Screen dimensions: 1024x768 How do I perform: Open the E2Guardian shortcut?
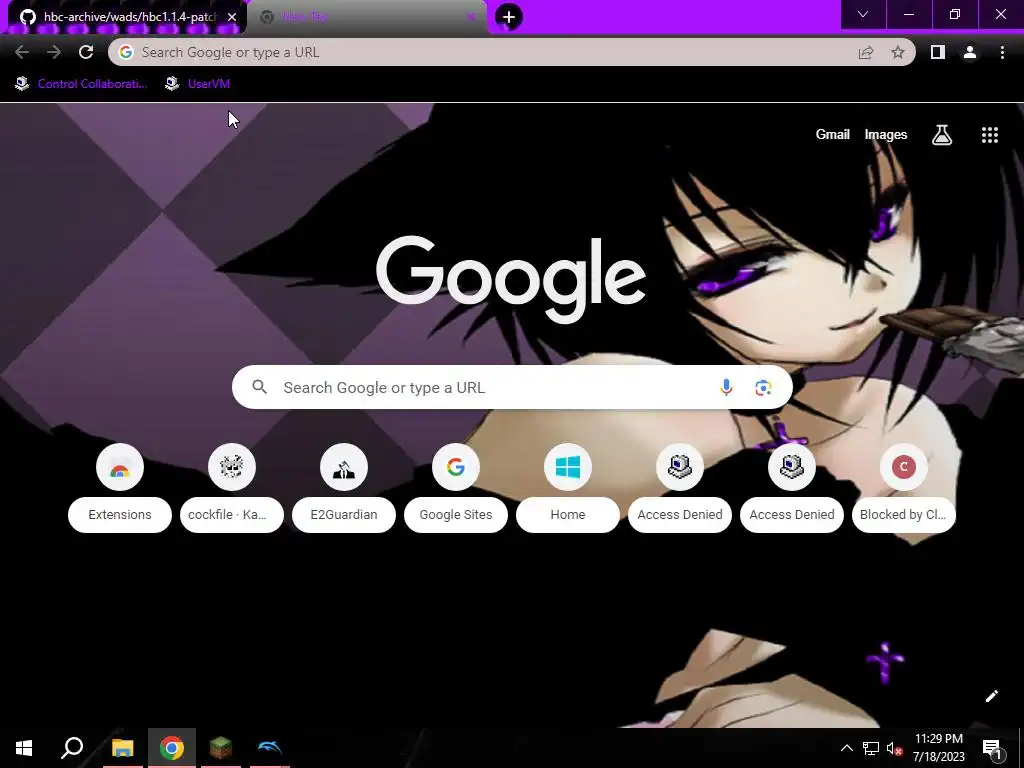(344, 488)
